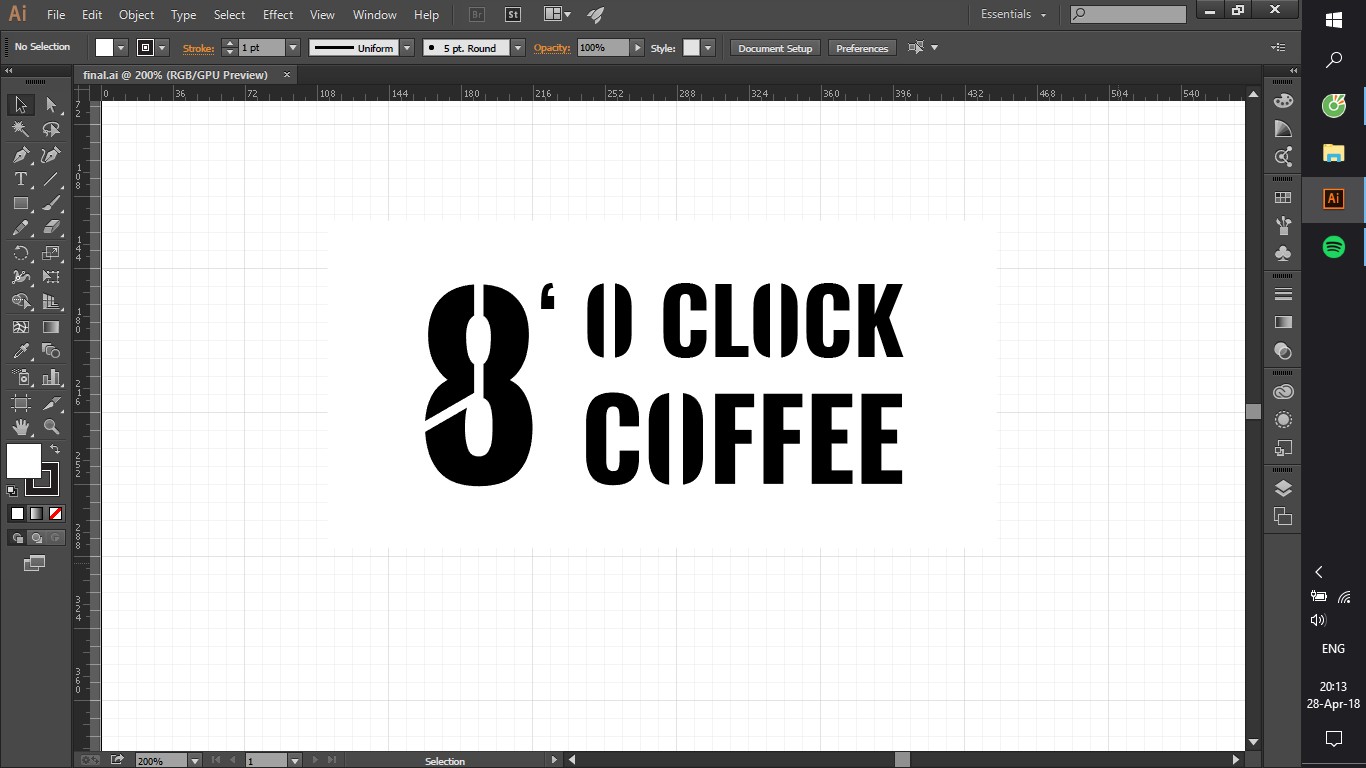Open the Color palette panel icon
The image size is (1366, 768).
[x=1283, y=101]
